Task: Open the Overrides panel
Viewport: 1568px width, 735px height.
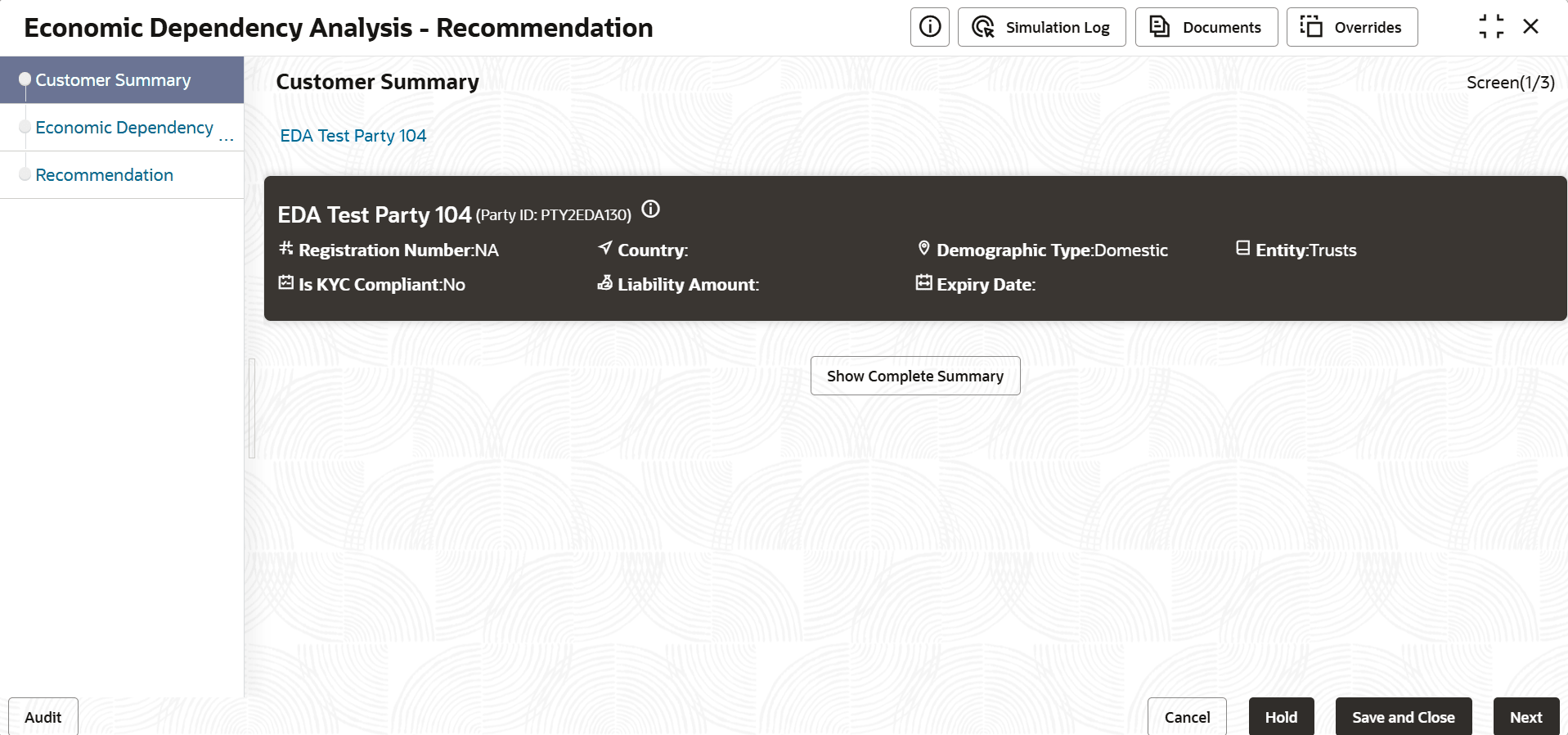Action: click(x=1352, y=27)
